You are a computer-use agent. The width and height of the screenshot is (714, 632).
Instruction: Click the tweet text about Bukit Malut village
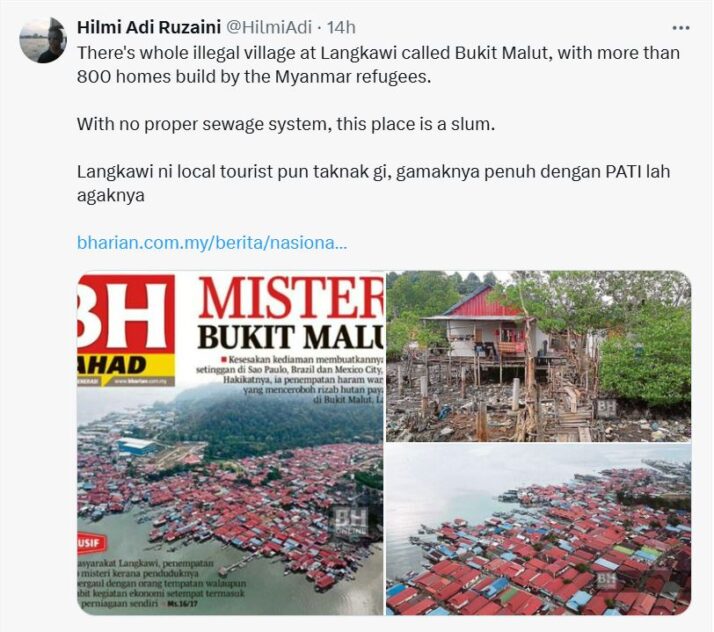click(378, 65)
